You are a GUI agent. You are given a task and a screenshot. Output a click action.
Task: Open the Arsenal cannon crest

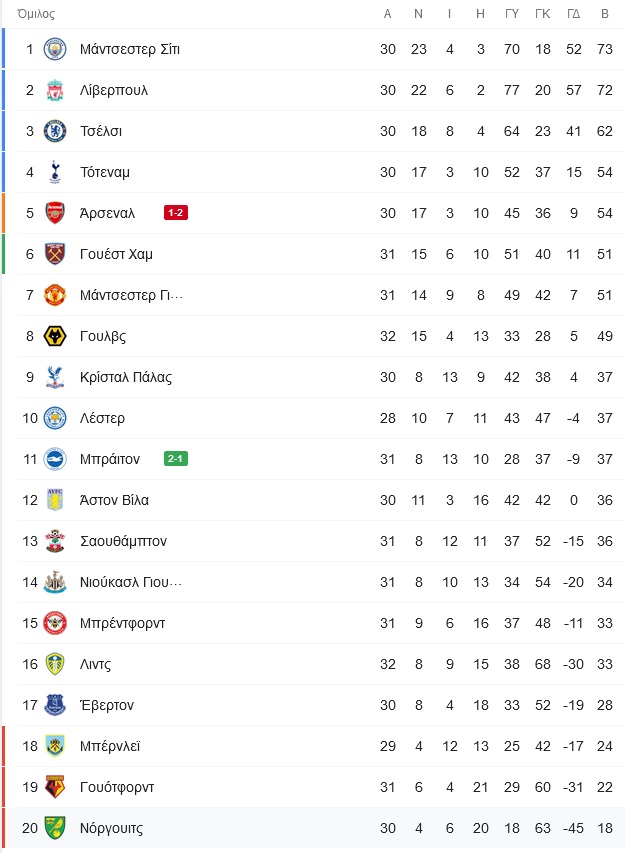[x=55, y=213]
